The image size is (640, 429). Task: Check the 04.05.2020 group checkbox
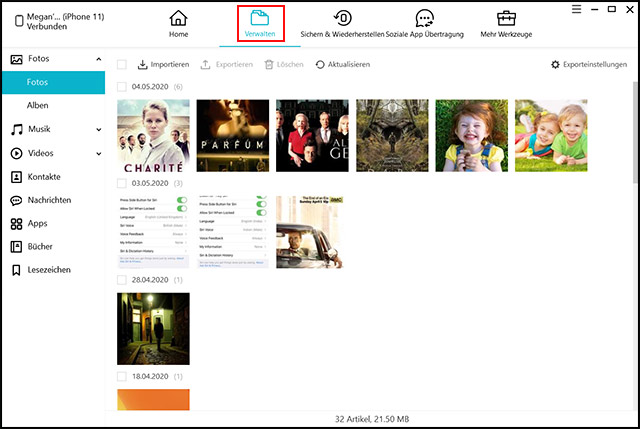(x=122, y=87)
